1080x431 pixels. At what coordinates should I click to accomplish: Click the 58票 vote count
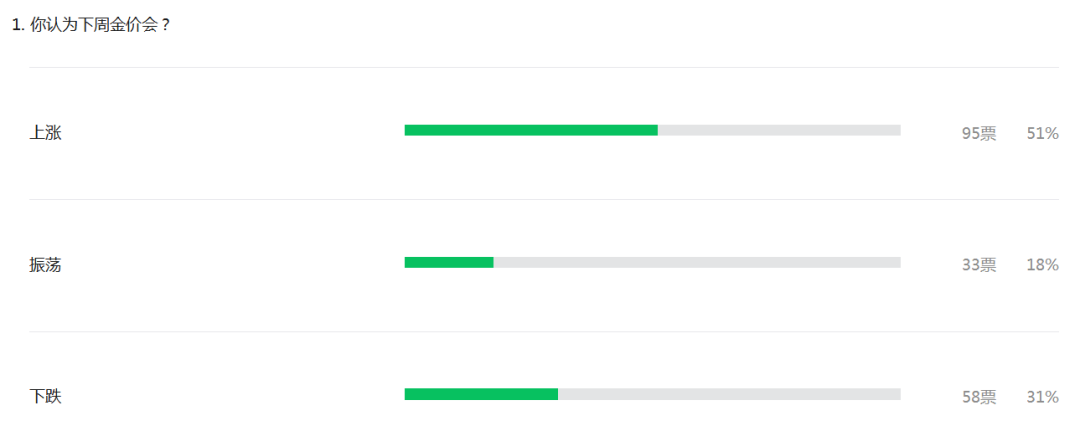click(x=979, y=397)
